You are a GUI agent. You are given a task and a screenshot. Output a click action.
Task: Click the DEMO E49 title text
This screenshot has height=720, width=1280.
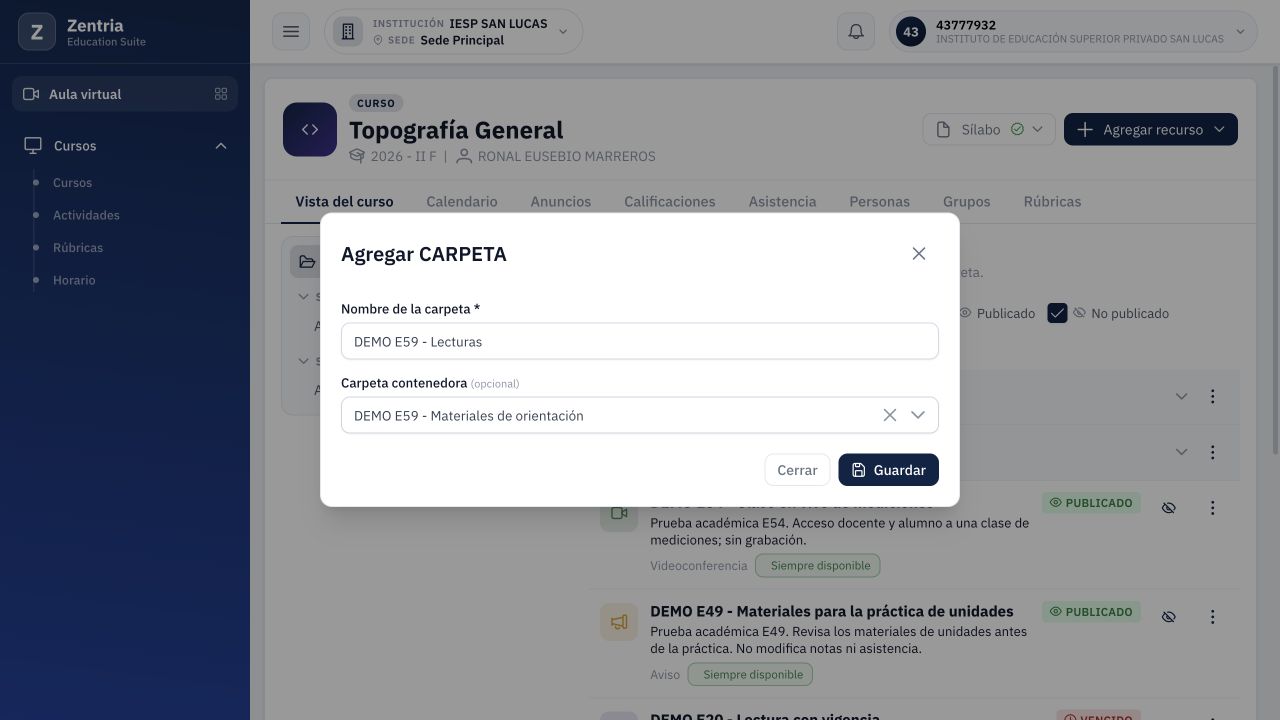tap(832, 611)
